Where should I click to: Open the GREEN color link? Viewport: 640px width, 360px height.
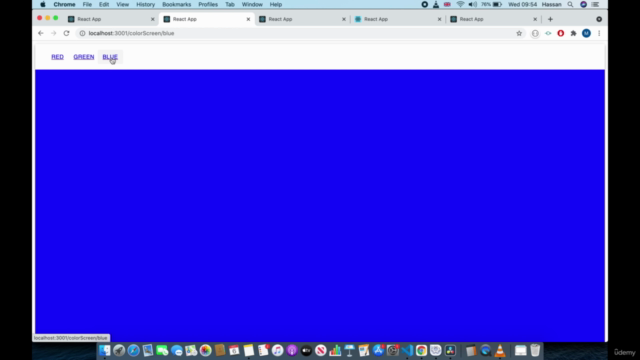[84, 57]
